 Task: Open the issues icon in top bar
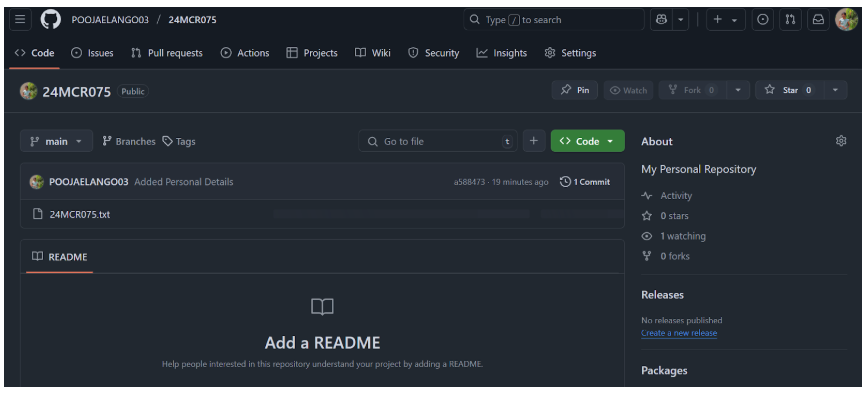pyautogui.click(x=762, y=19)
